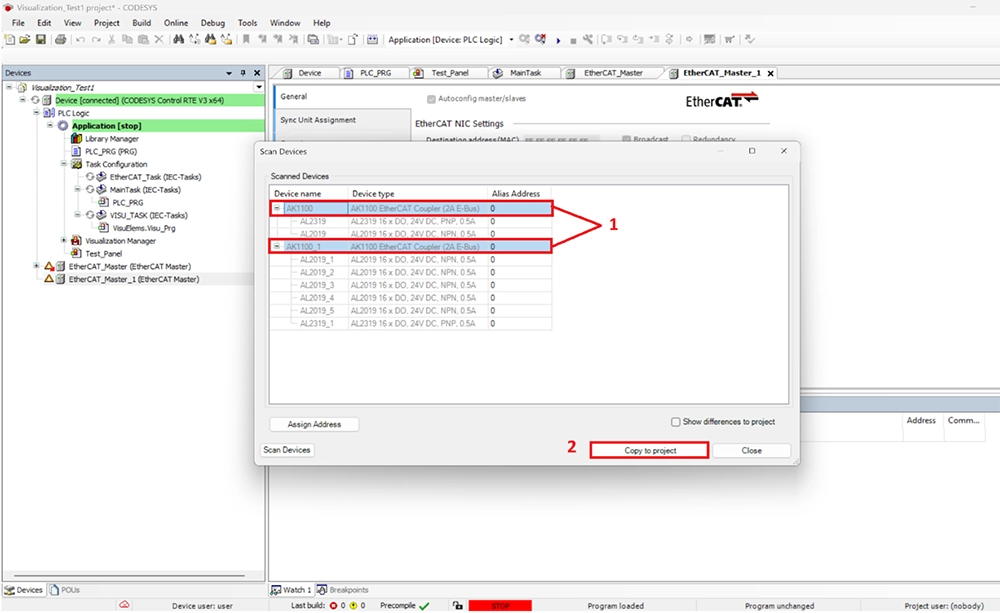Click the calendar icon left of Application selector
Viewport: 1000px width, 613px height.
(372, 40)
